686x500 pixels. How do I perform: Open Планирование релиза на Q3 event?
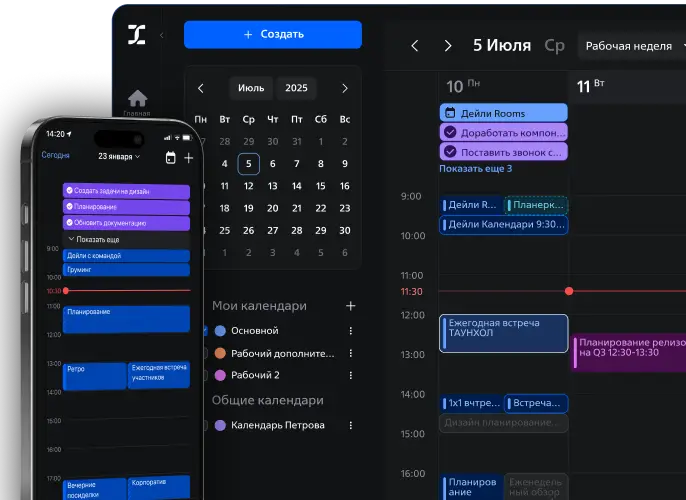629,352
